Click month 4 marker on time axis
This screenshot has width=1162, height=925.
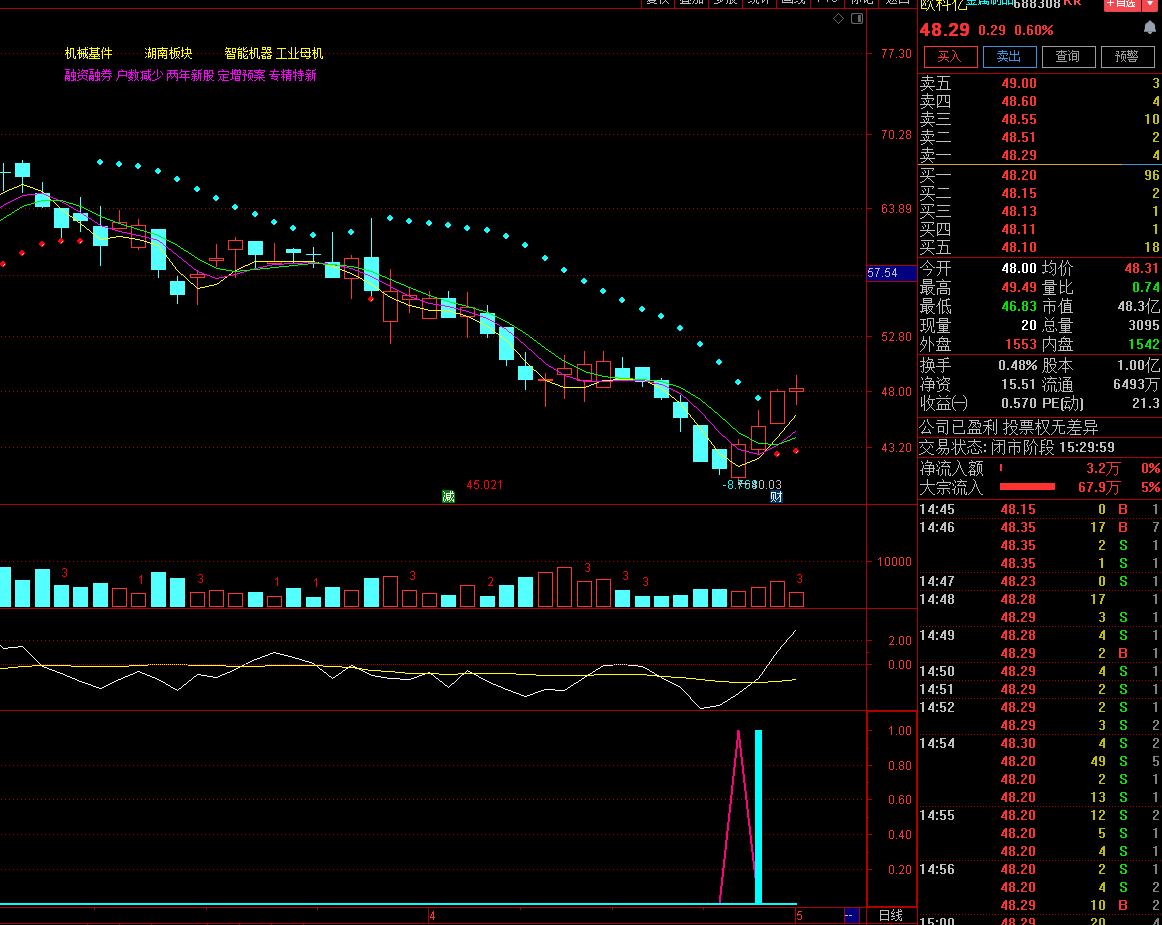point(432,916)
